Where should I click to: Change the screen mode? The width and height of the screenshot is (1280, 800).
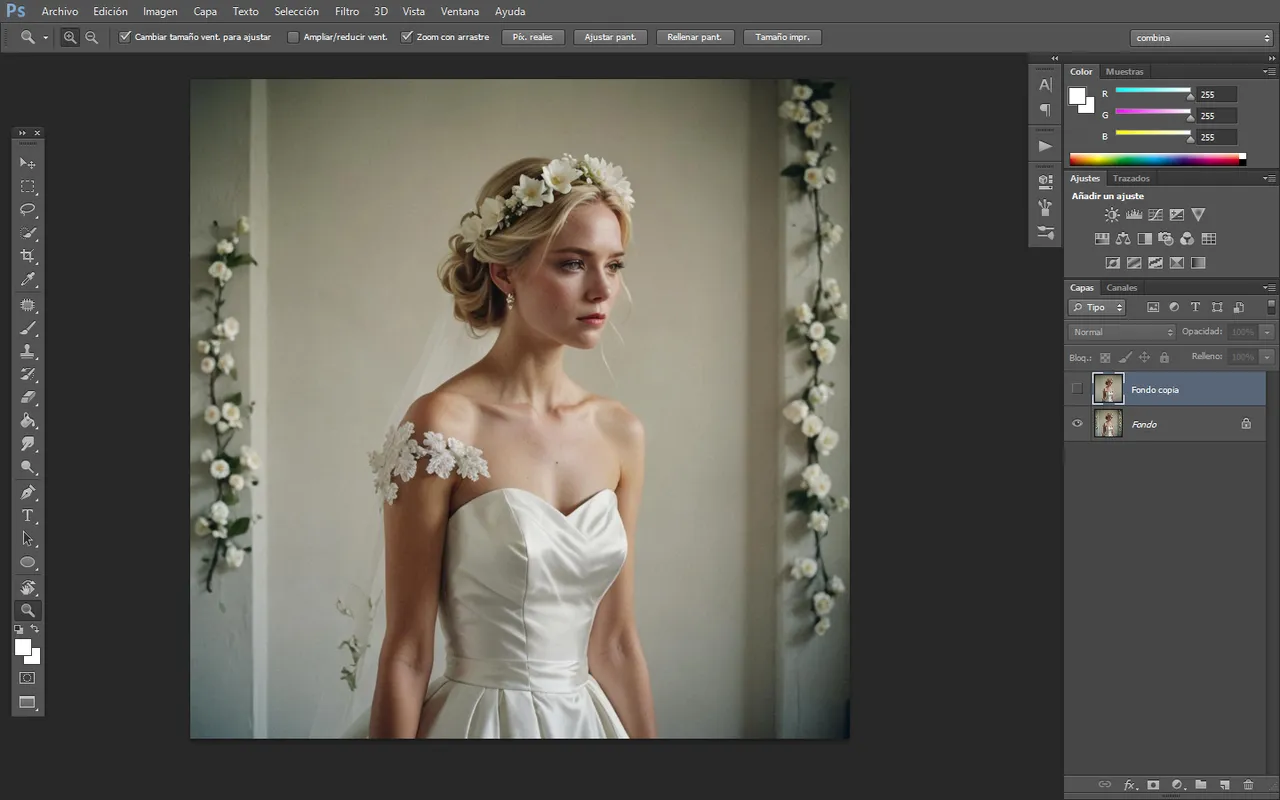(x=28, y=702)
